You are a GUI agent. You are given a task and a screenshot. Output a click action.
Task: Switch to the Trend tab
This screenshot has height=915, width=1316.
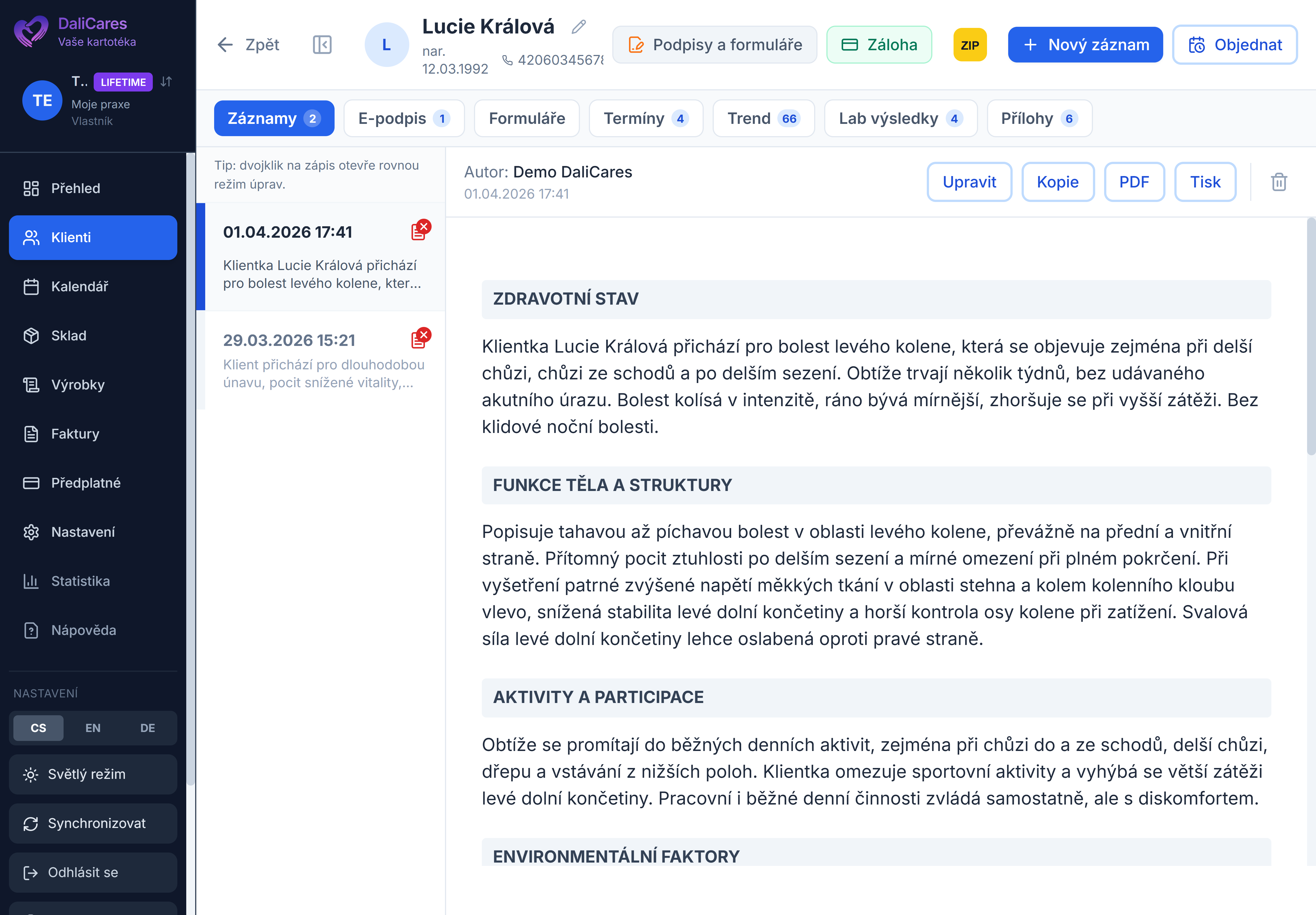pyautogui.click(x=764, y=119)
